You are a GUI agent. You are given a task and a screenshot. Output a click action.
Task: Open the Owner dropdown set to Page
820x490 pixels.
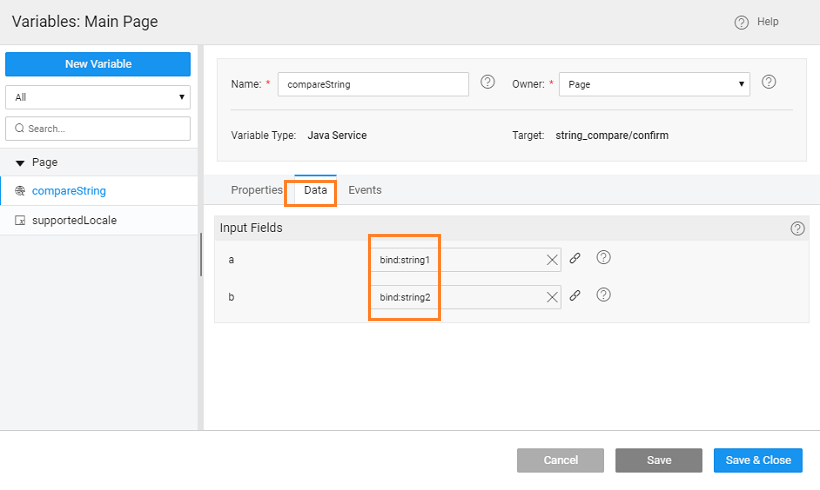click(x=654, y=85)
